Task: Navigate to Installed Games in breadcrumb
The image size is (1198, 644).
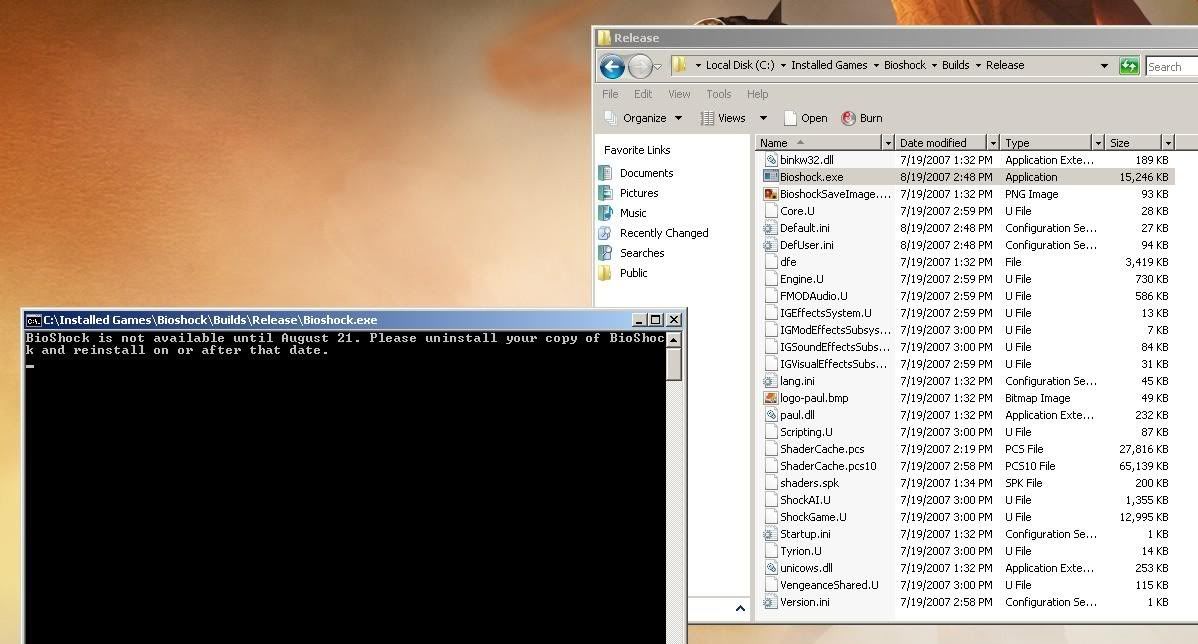Action: tap(828, 65)
